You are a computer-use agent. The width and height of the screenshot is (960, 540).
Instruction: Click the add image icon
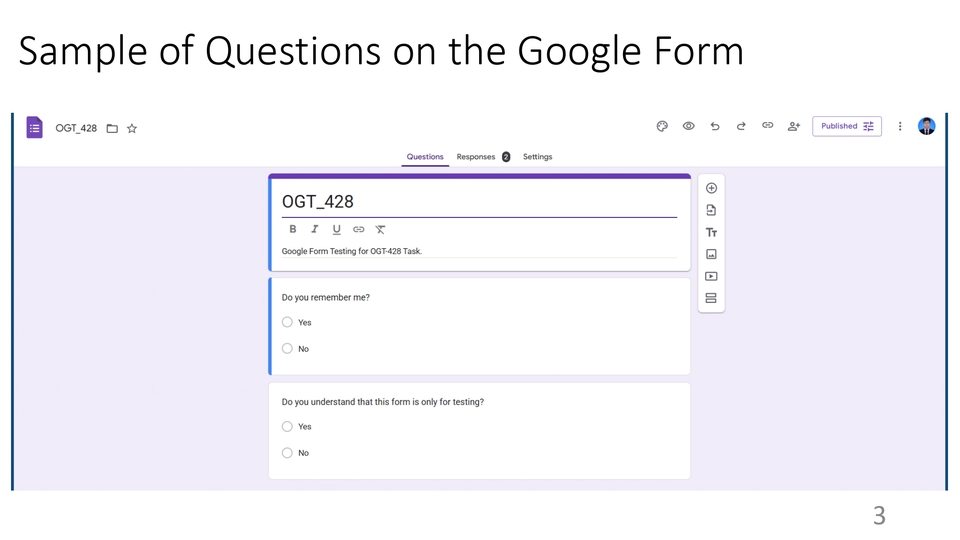click(x=711, y=254)
